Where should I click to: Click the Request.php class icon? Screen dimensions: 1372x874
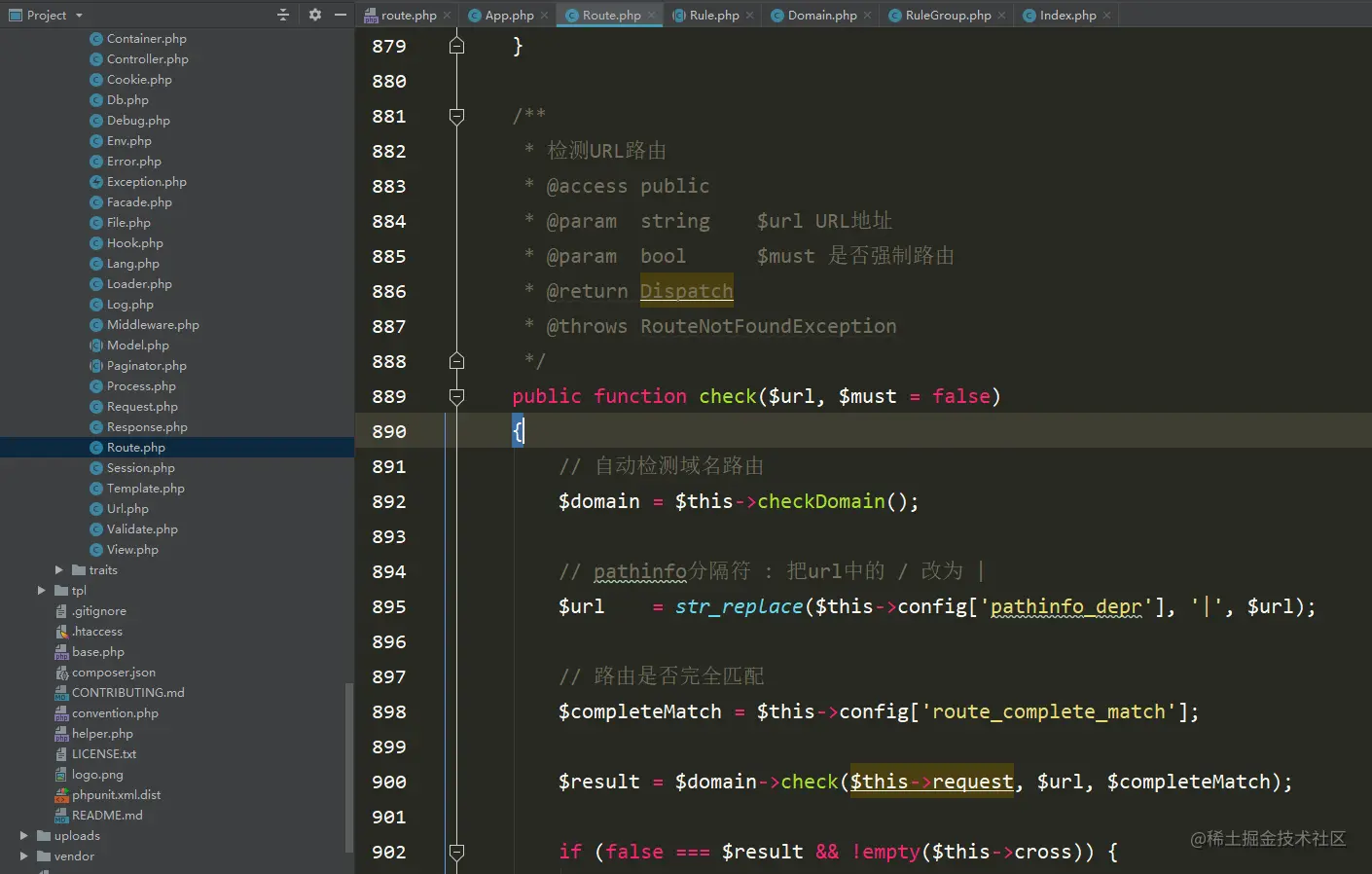click(96, 407)
